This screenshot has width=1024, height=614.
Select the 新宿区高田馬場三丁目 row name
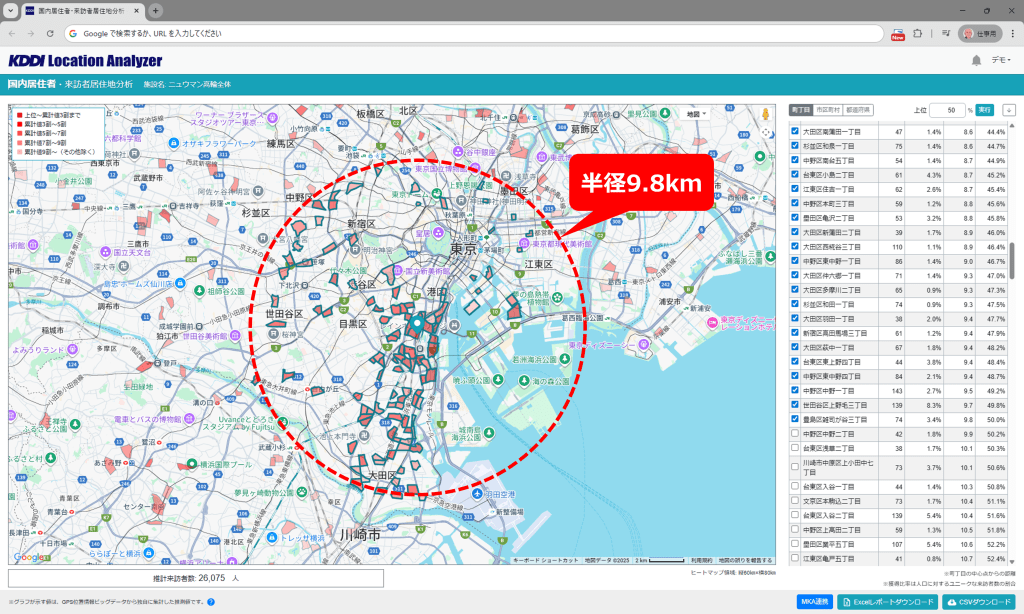pos(835,333)
